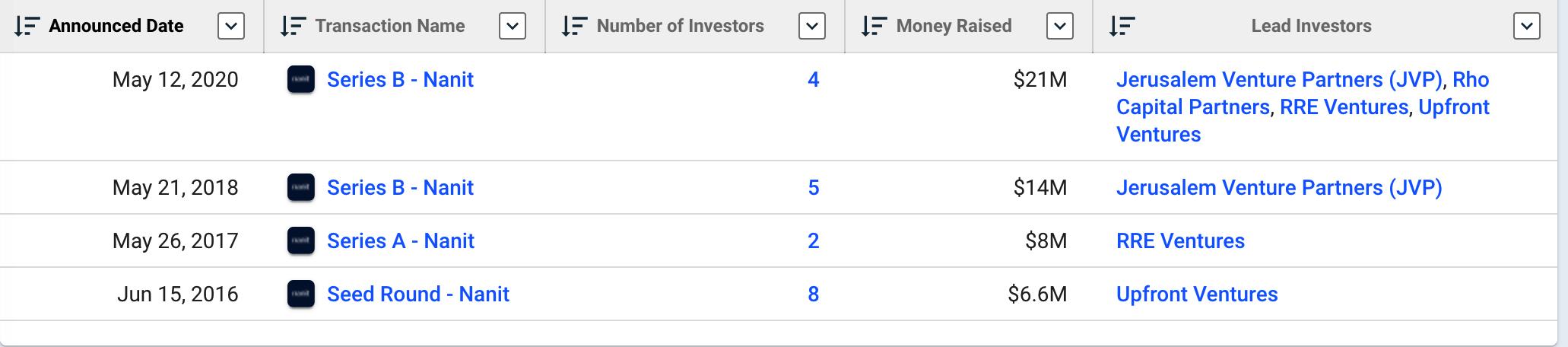Click the 8 investors count link
The image size is (1568, 347).
(813, 294)
